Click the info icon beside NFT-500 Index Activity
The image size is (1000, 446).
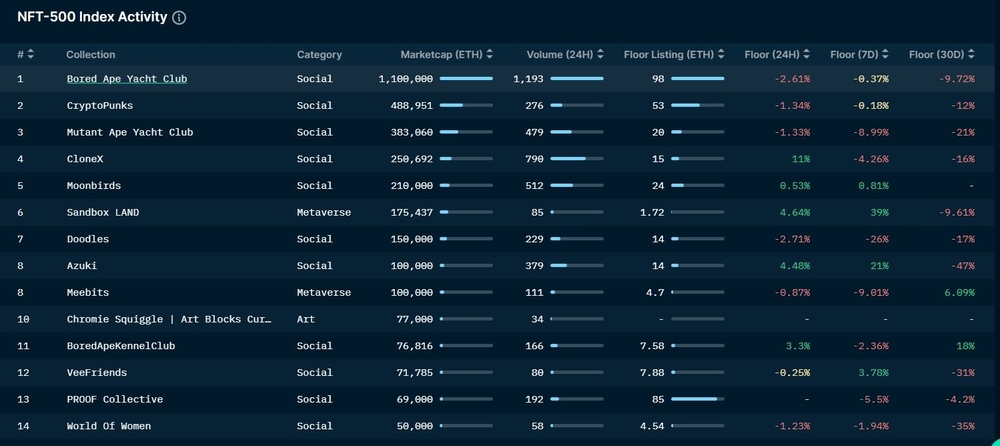pos(179,18)
